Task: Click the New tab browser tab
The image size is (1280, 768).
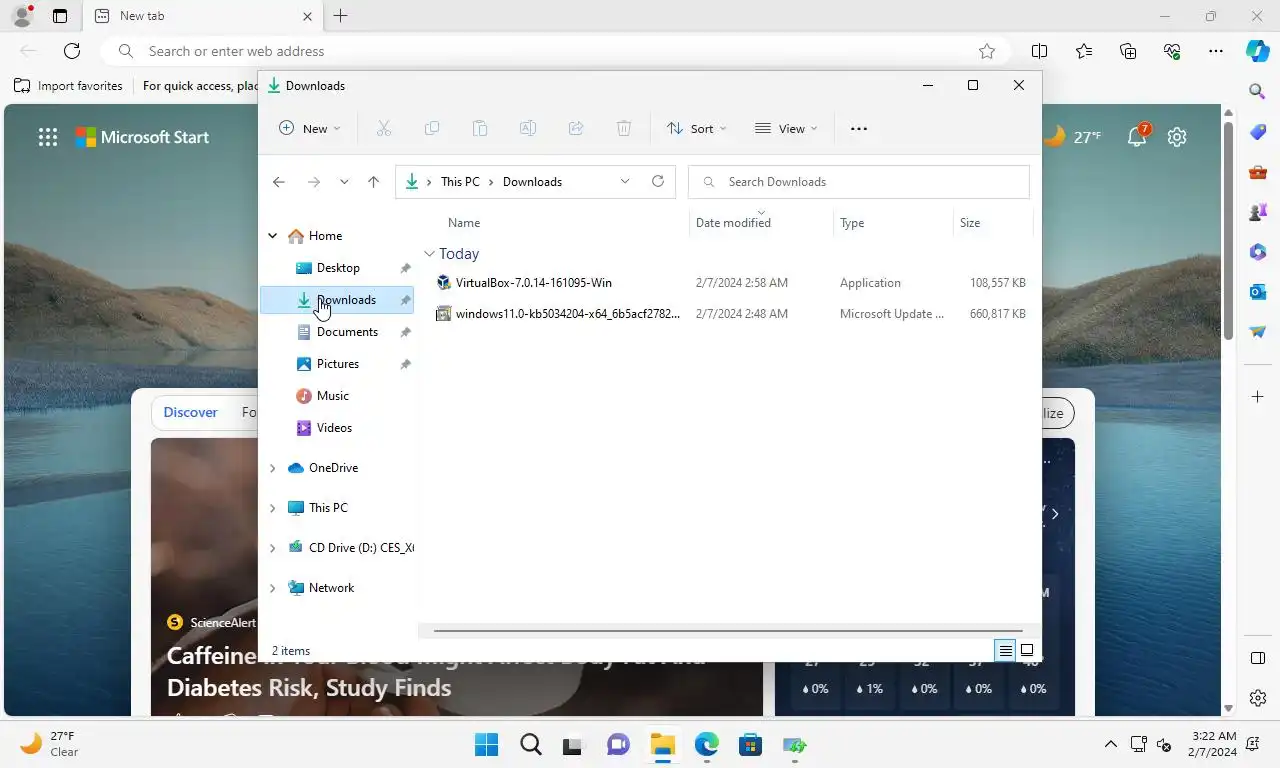Action: [x=203, y=16]
